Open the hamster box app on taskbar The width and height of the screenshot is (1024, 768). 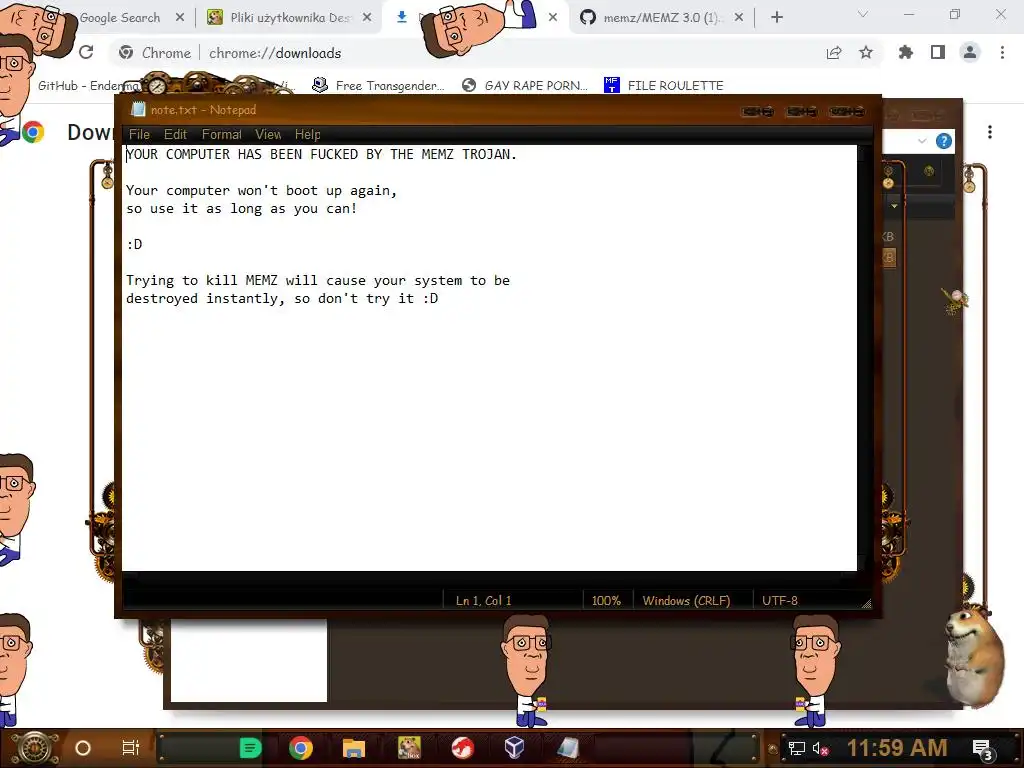(x=409, y=748)
